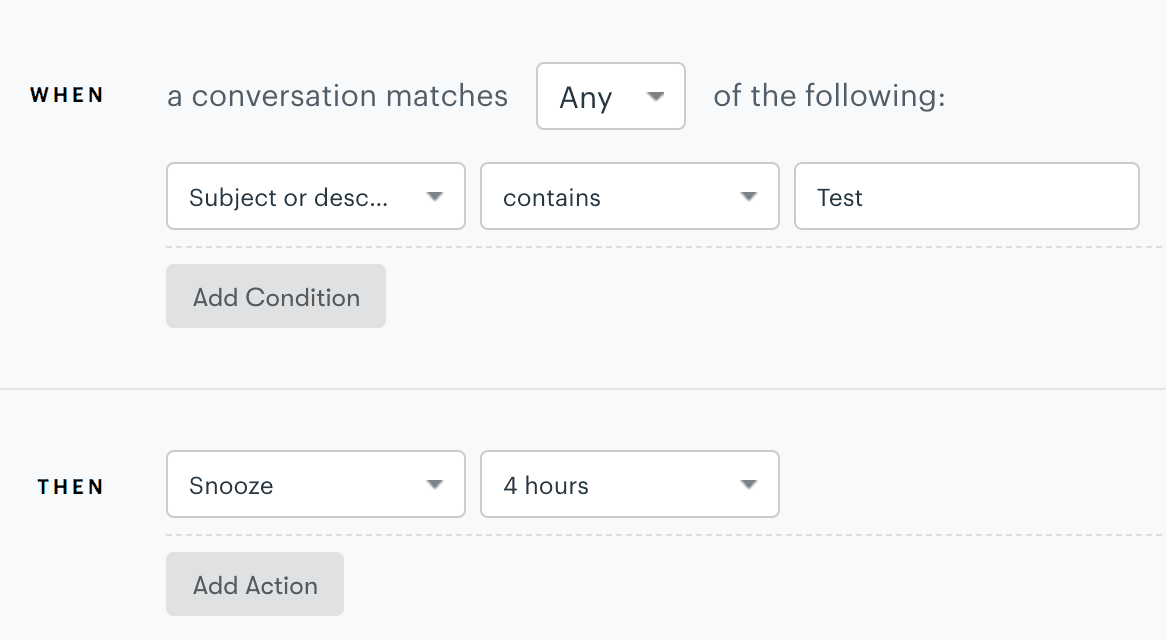Click the dashed line below the Snooze row

point(664,535)
